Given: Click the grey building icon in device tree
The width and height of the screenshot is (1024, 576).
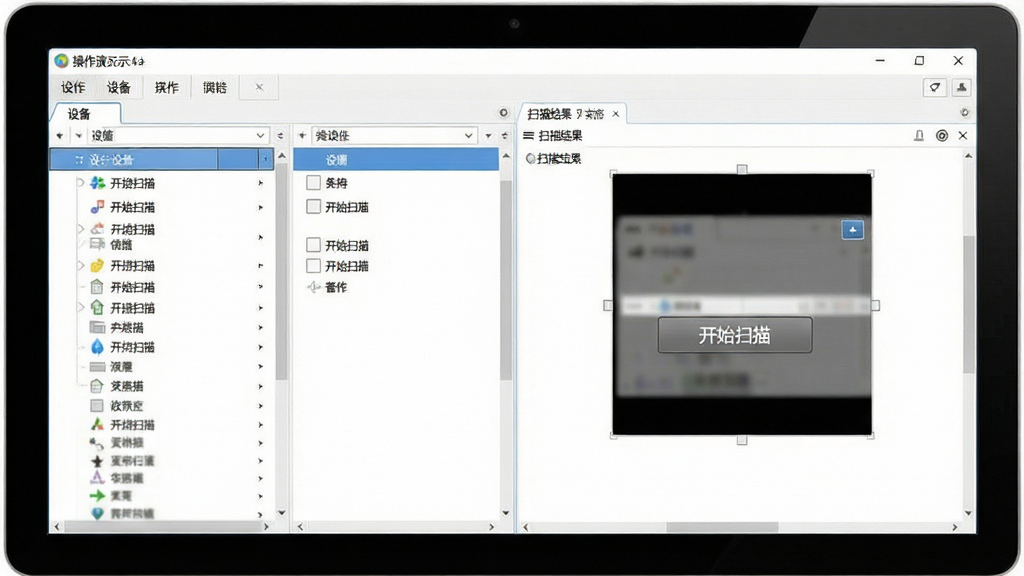Looking at the screenshot, I should click(97, 287).
